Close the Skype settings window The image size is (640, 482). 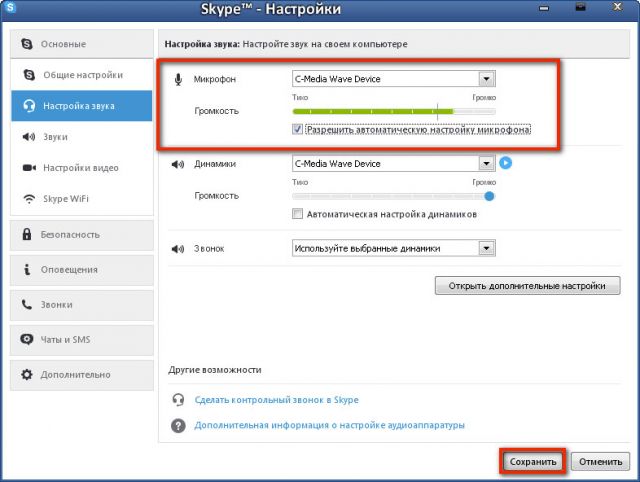click(617, 7)
